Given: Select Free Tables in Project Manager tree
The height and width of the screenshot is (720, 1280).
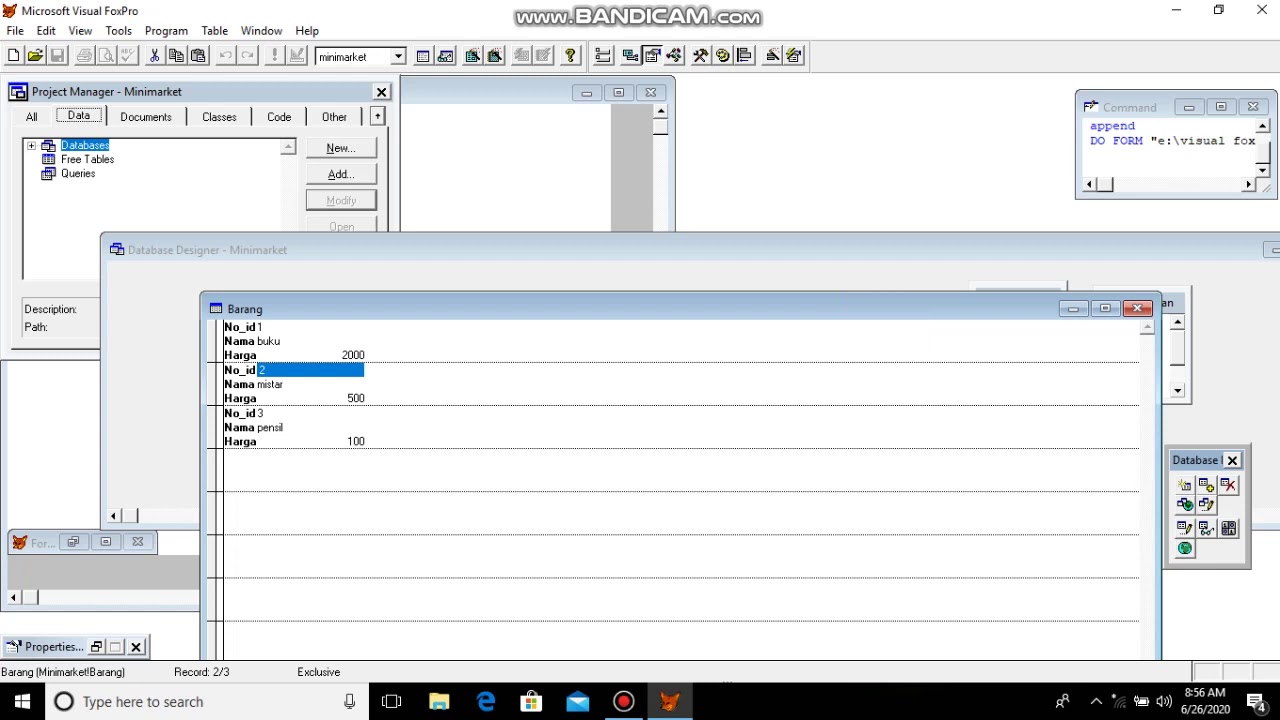Looking at the screenshot, I should click(87, 159).
